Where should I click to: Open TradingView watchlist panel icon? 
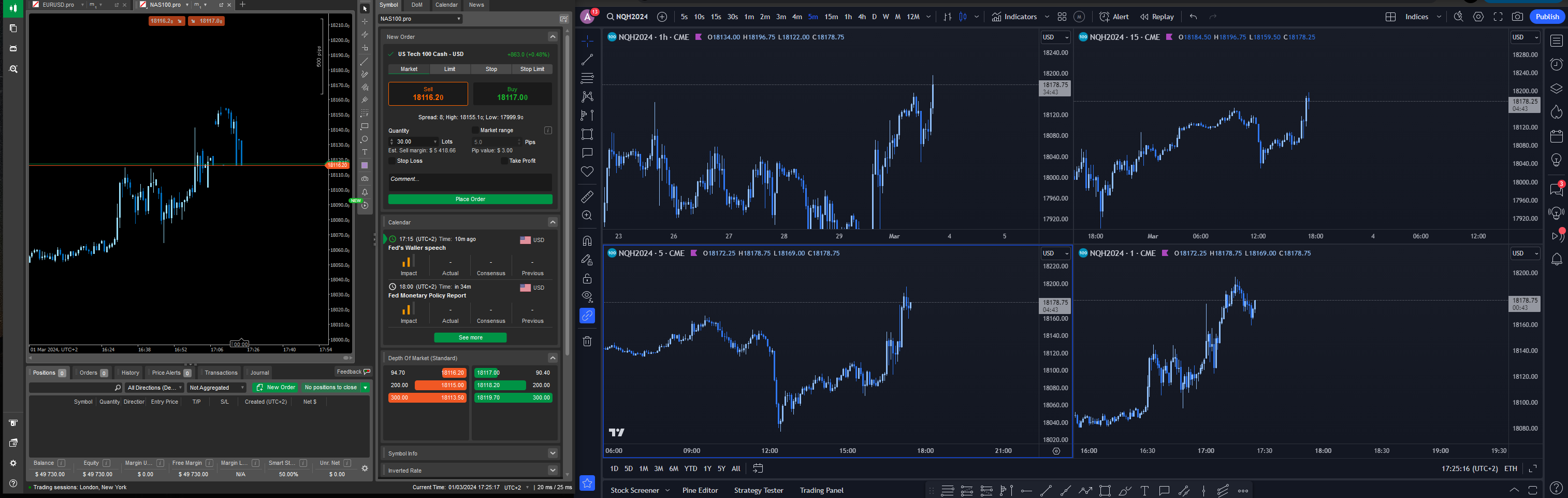1557,41
